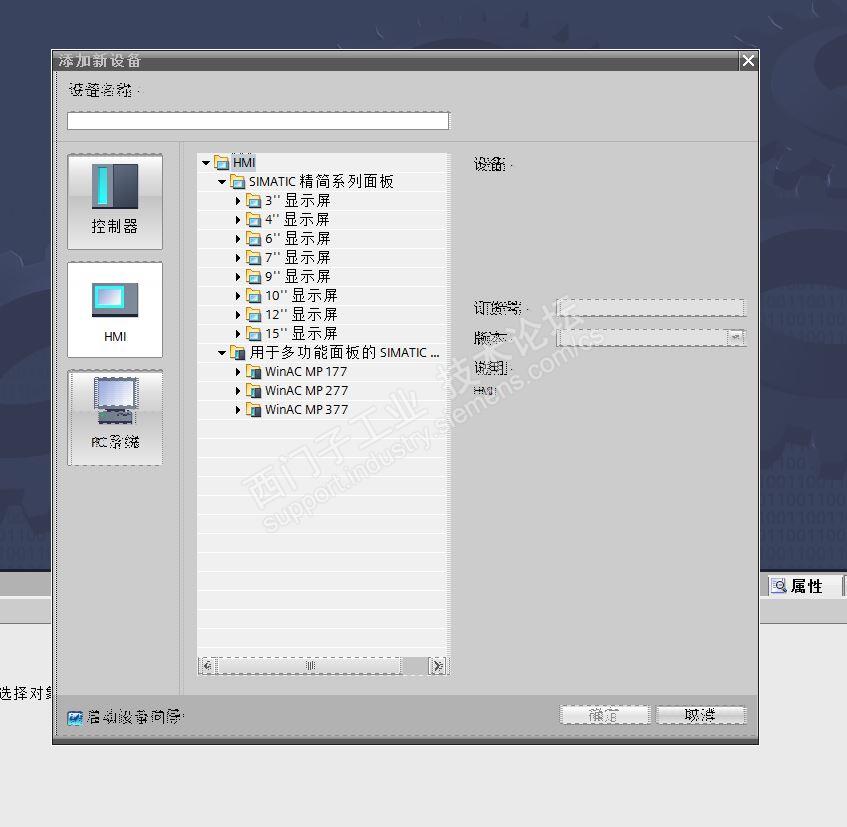
Task: Click the WinAC MP 377 folder icon
Action: (253, 409)
